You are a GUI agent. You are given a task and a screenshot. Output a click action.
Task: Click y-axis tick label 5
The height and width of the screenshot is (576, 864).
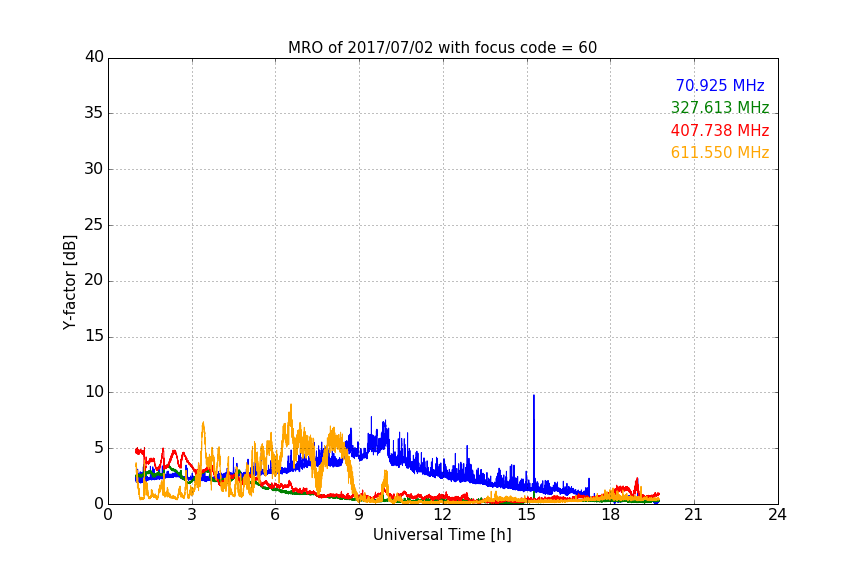pos(99,448)
